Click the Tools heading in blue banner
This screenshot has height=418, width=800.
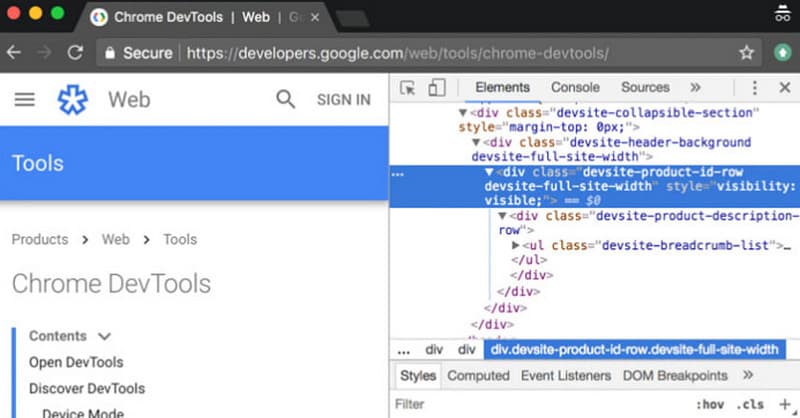click(38, 163)
